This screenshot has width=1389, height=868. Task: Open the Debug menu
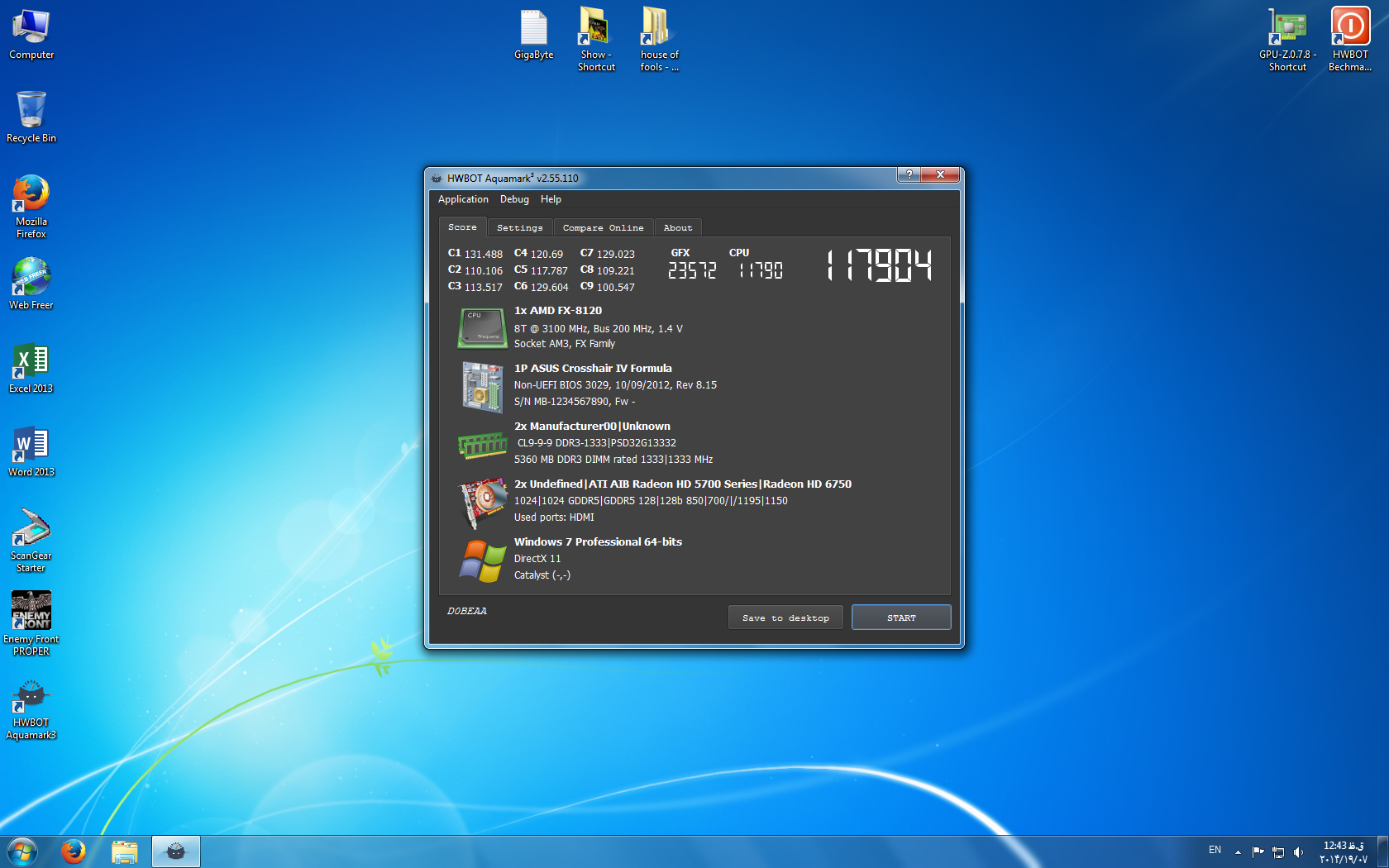point(514,199)
